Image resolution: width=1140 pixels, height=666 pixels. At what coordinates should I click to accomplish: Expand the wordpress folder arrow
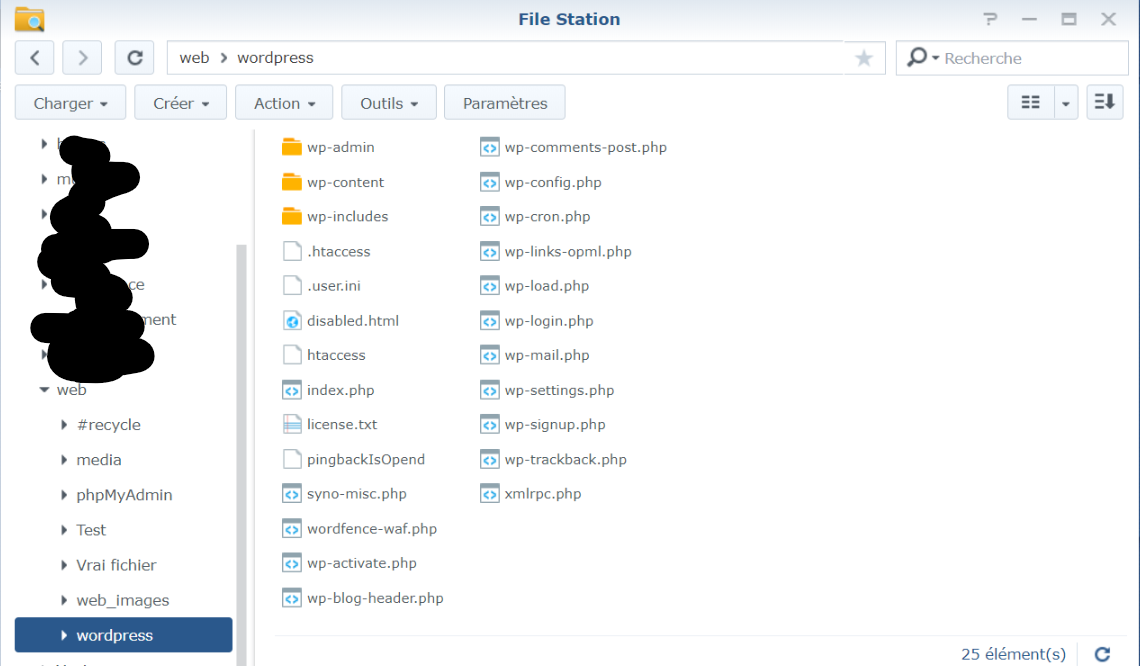tap(64, 635)
